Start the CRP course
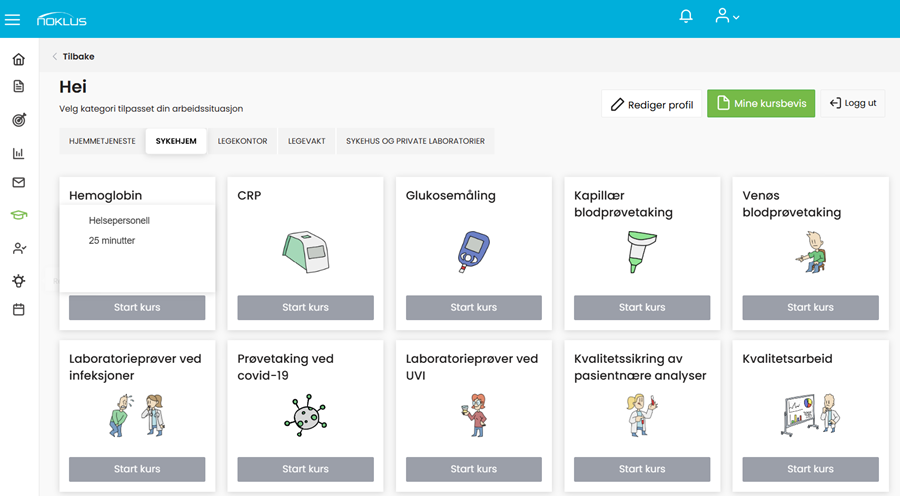 (305, 307)
